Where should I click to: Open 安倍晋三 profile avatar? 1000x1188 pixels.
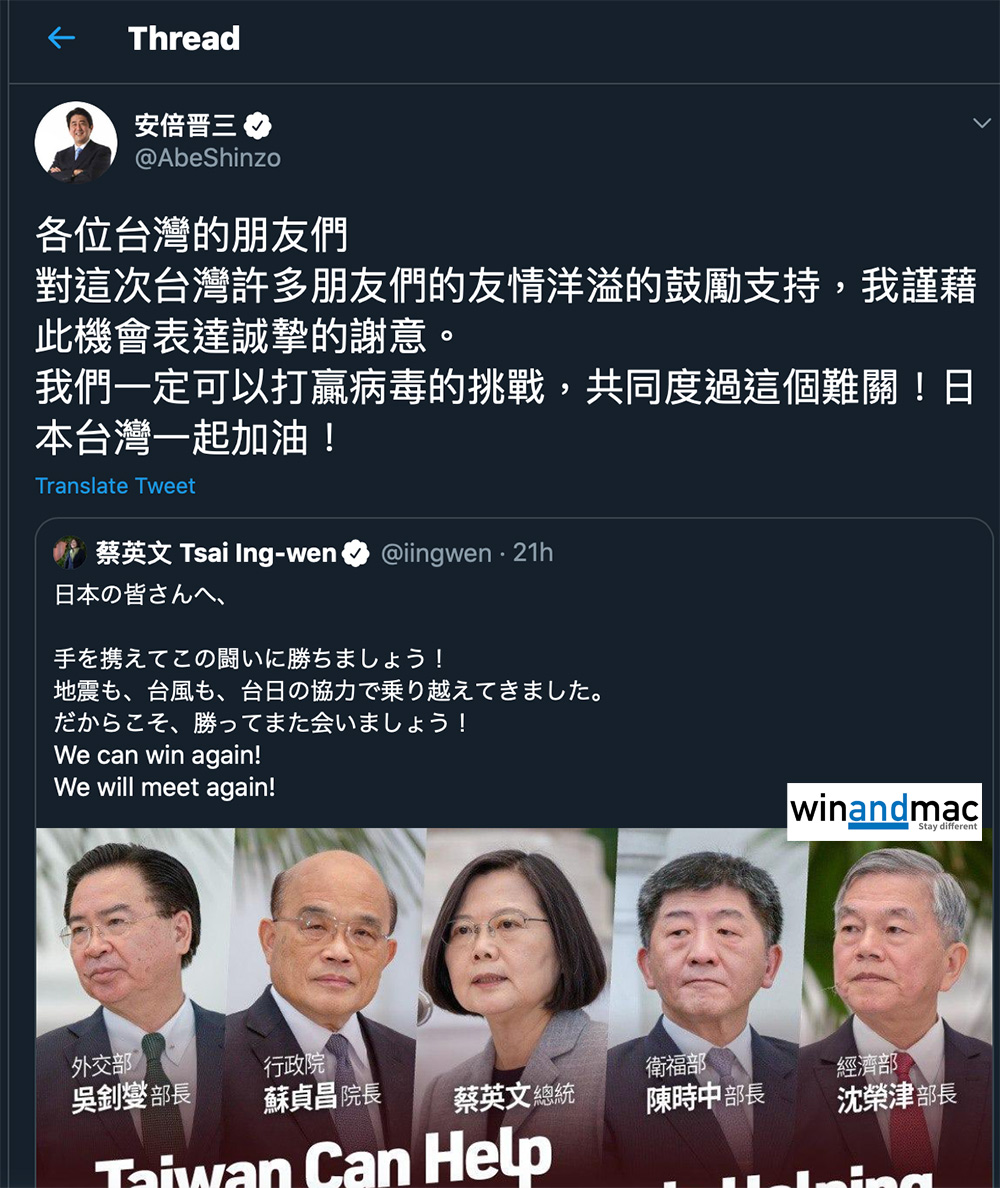pos(76,142)
